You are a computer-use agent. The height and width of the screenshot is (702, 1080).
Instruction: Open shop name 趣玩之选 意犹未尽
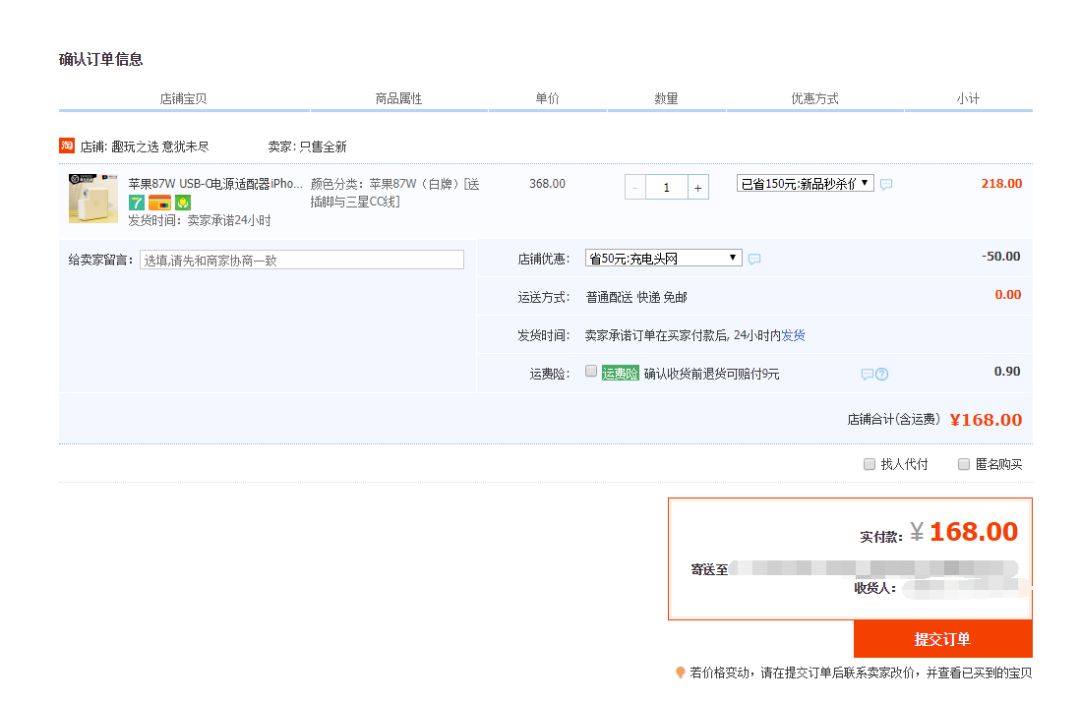tap(160, 146)
